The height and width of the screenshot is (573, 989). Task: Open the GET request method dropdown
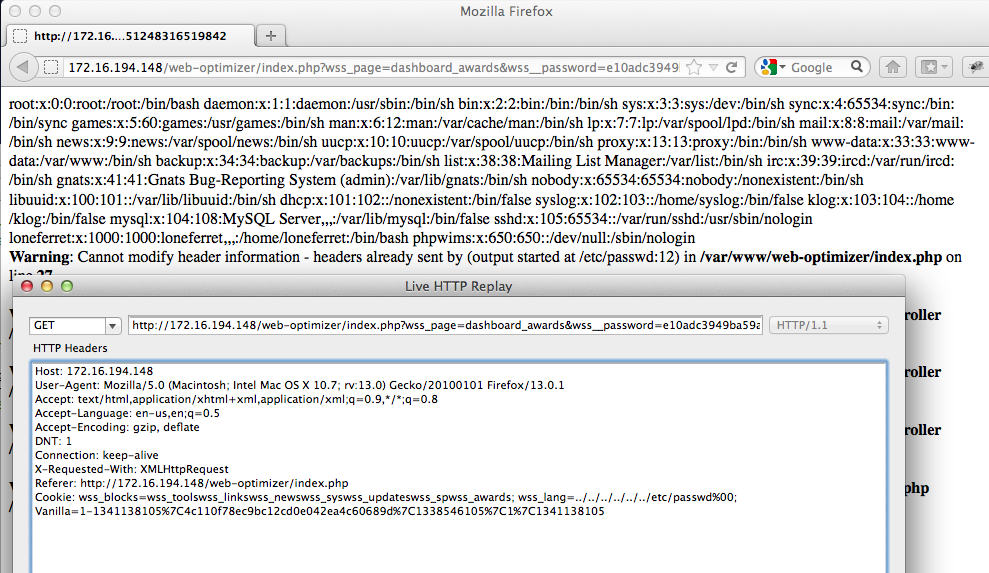(x=112, y=326)
